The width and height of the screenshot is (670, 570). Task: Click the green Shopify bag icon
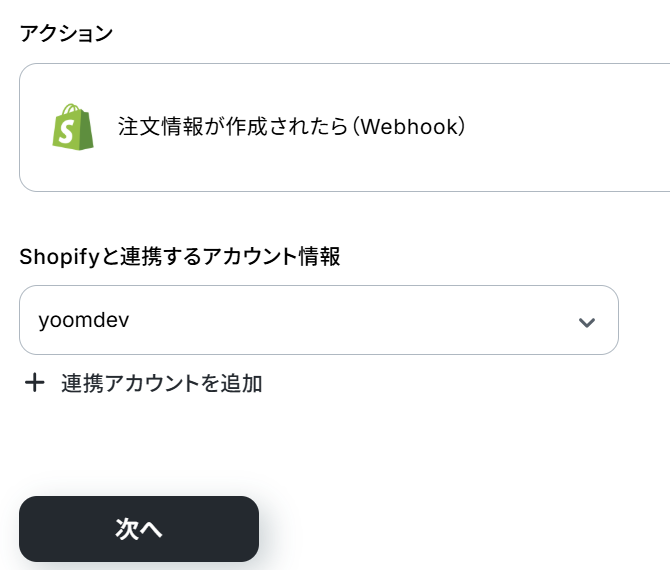[73, 128]
